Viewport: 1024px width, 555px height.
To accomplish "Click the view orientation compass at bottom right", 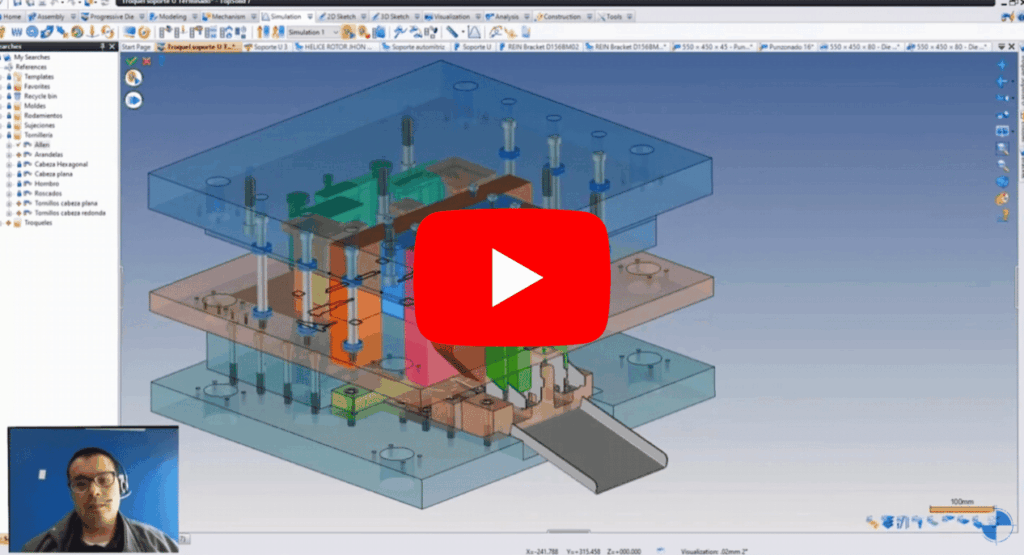I will tap(997, 526).
